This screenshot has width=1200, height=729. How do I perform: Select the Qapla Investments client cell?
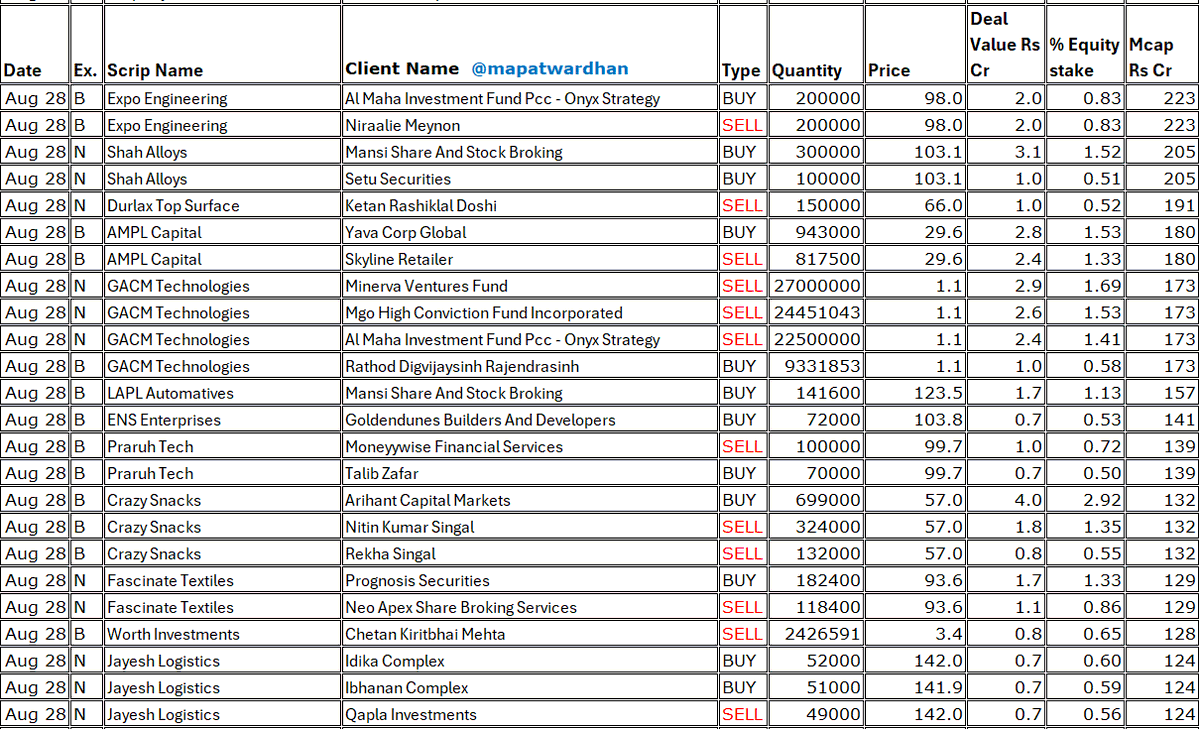[x=529, y=715]
